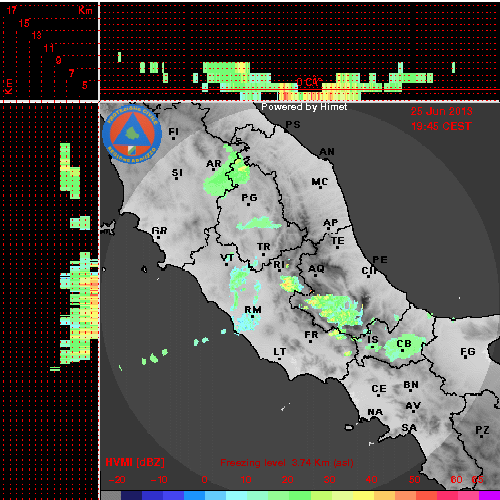This screenshot has width=500, height=500.
Task: Click the 17 Km altitude axis label
Action: tap(12, 10)
